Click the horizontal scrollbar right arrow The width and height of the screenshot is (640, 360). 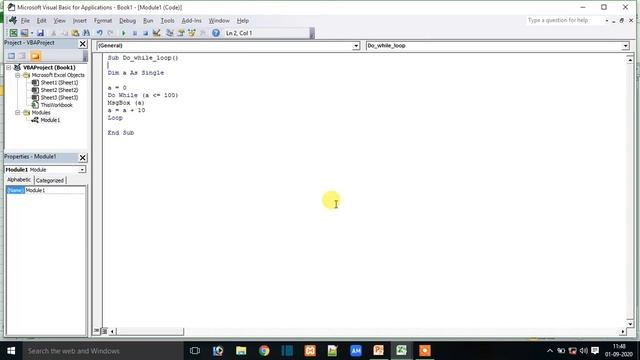pyautogui.click(x=622, y=331)
